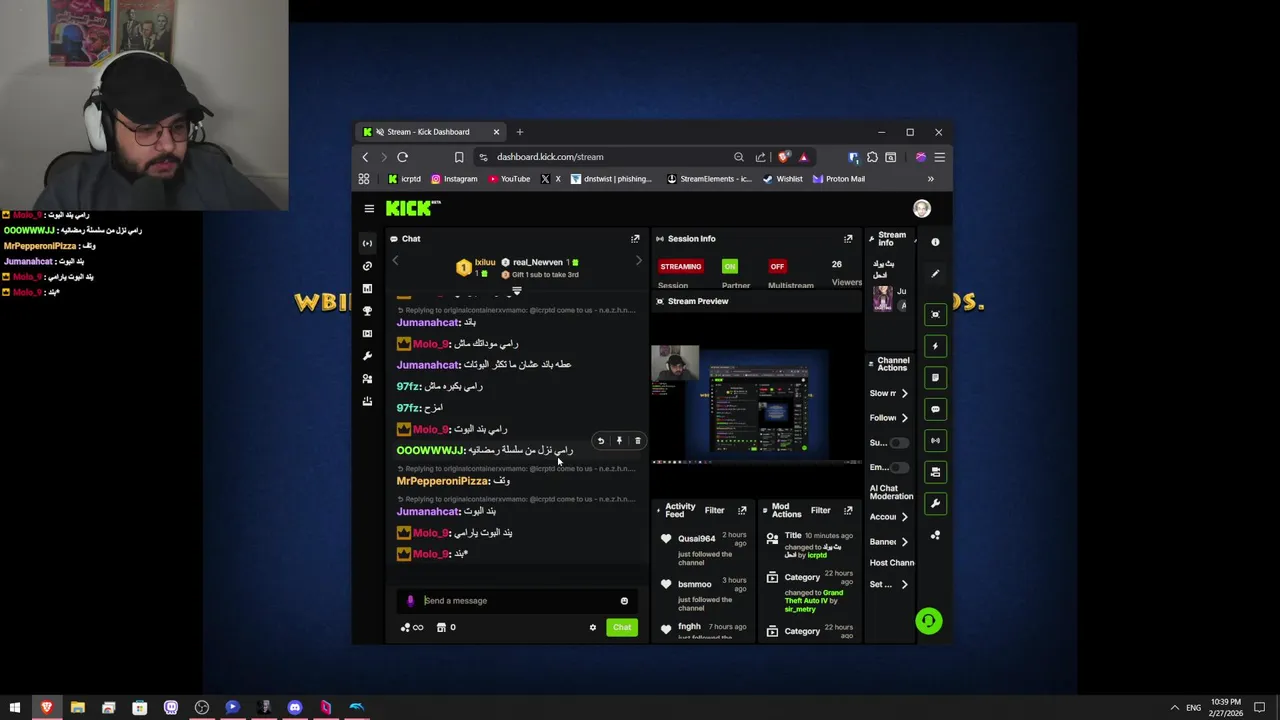
Task: Open Windows Start menu
Action: point(15,708)
